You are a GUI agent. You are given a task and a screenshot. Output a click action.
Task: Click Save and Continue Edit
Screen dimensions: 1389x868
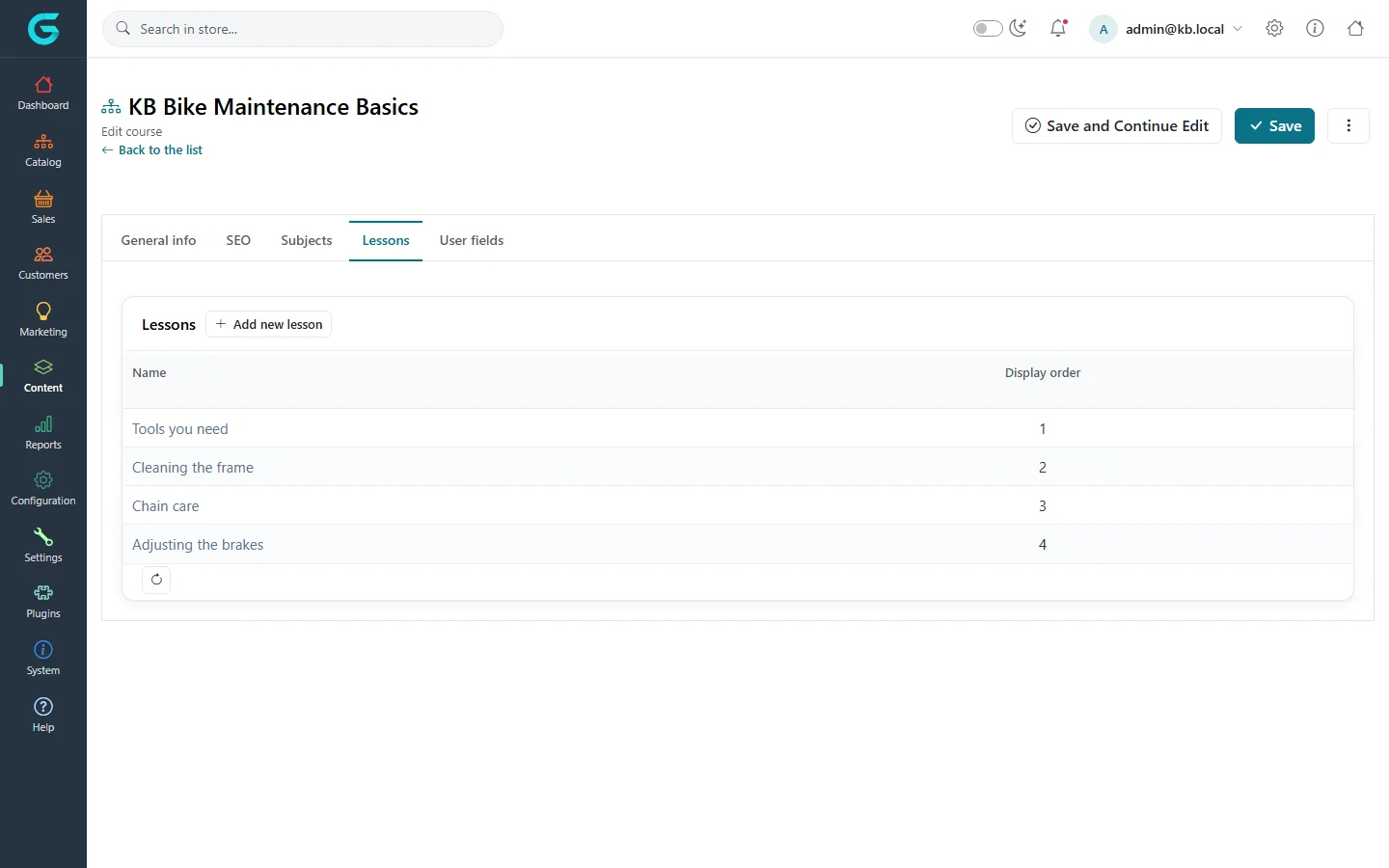pos(1117,125)
